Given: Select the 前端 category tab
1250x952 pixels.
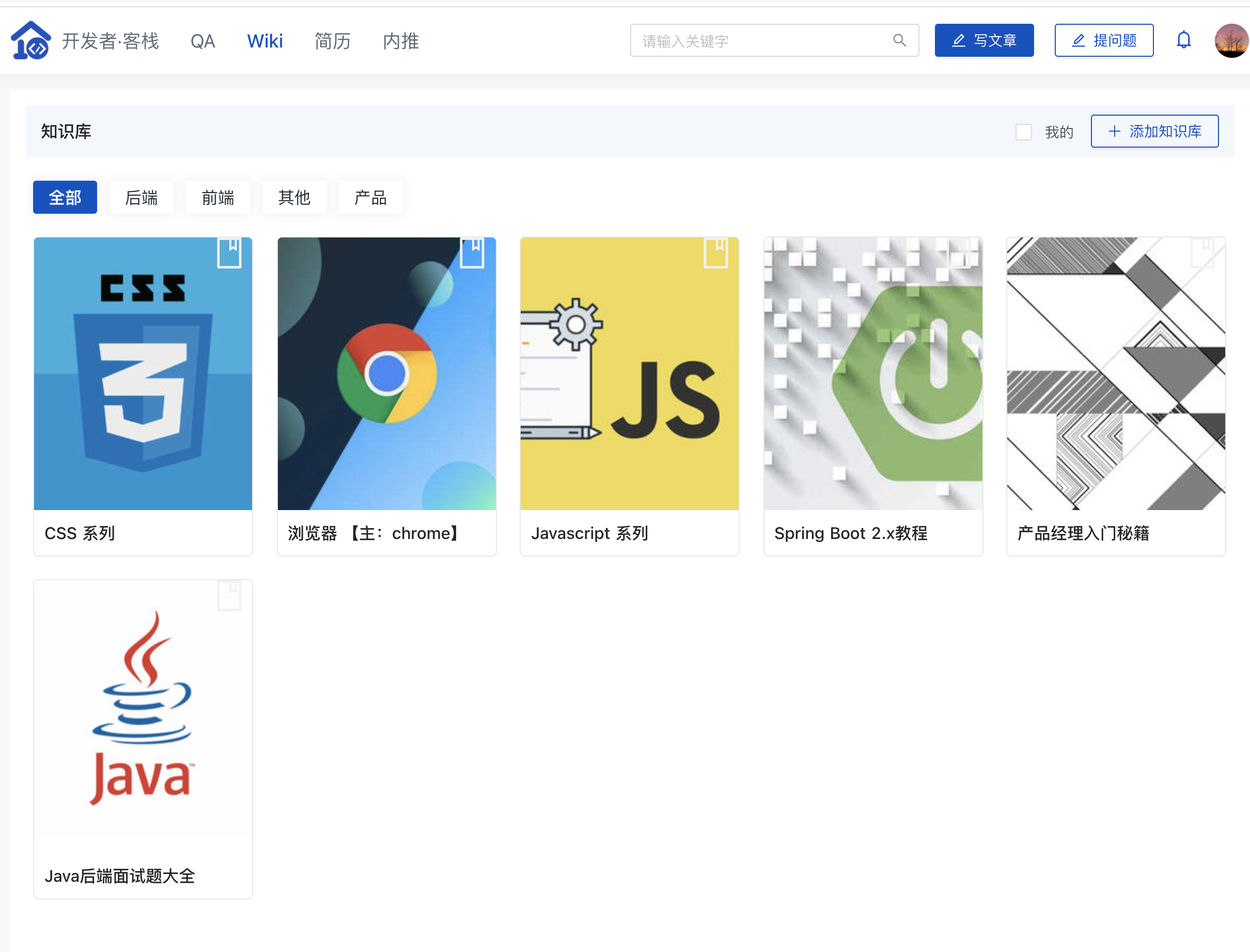Looking at the screenshot, I should tap(217, 197).
